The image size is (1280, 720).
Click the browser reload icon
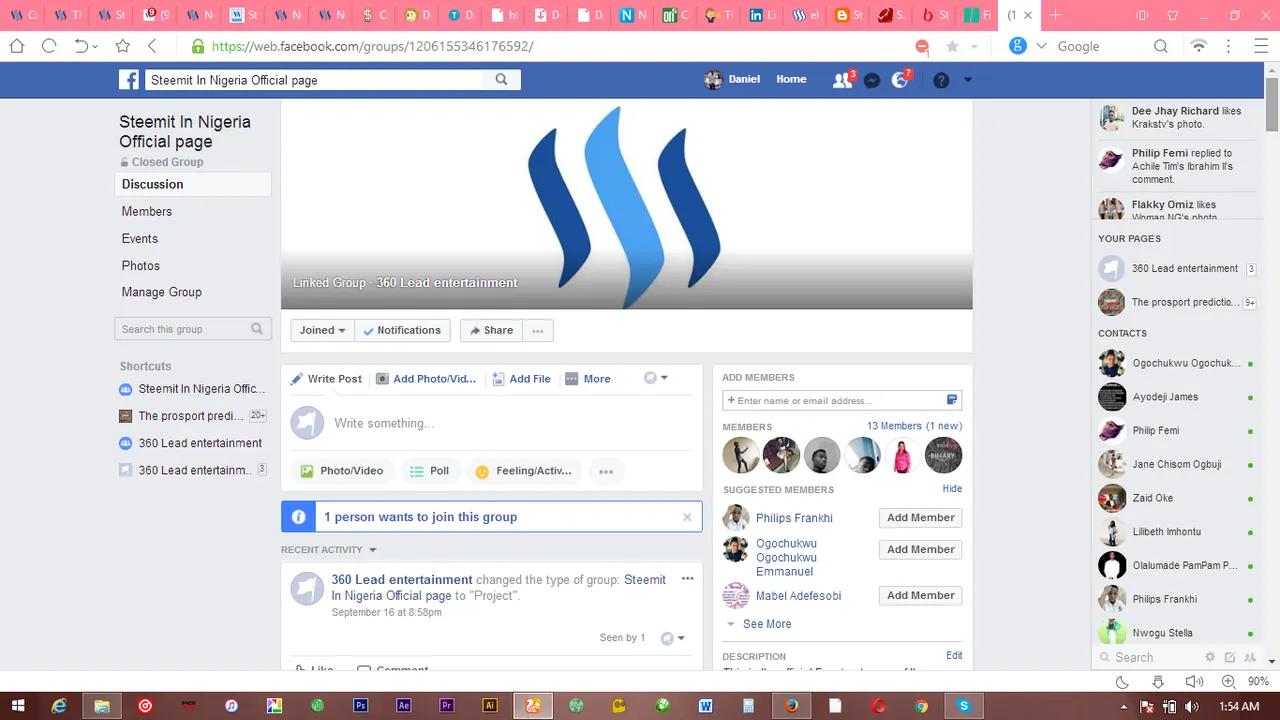(x=48, y=46)
